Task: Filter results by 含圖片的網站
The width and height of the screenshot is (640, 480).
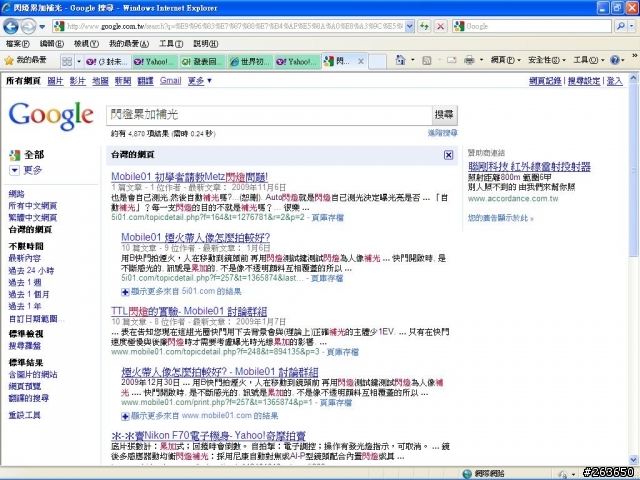Action: [x=33, y=374]
